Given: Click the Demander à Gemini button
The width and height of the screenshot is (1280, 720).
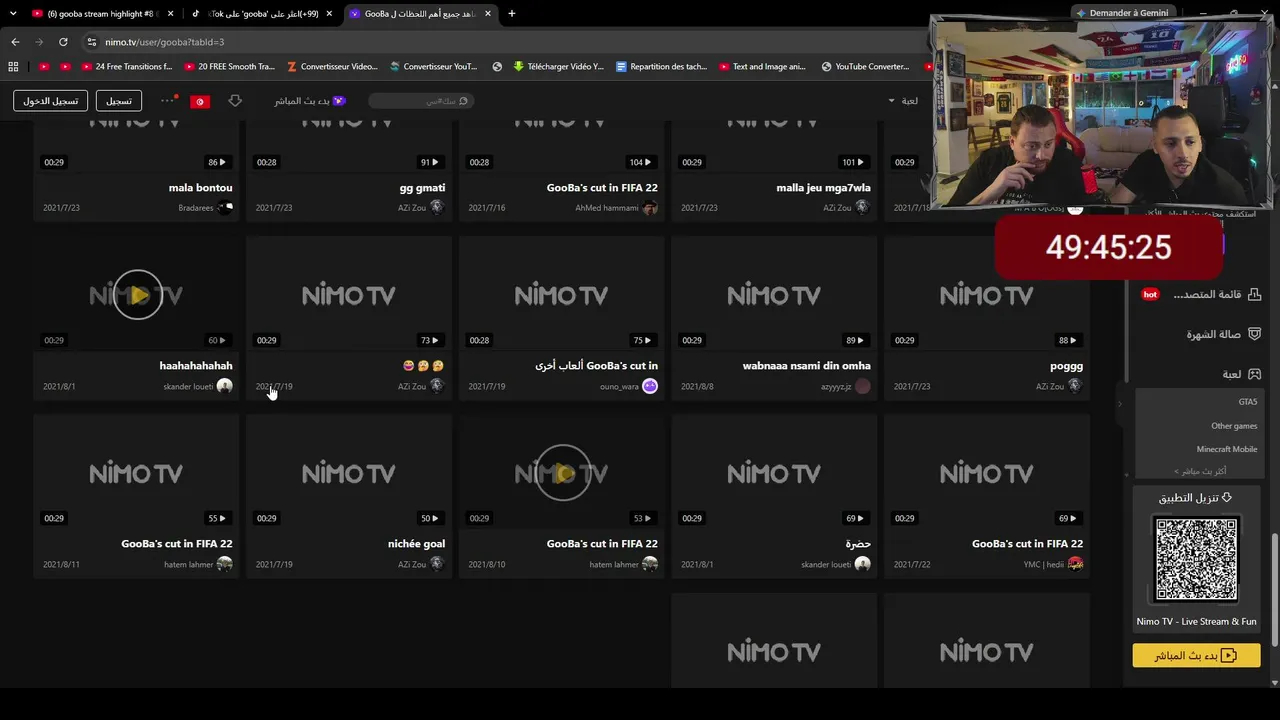Looking at the screenshot, I should [x=1121, y=13].
